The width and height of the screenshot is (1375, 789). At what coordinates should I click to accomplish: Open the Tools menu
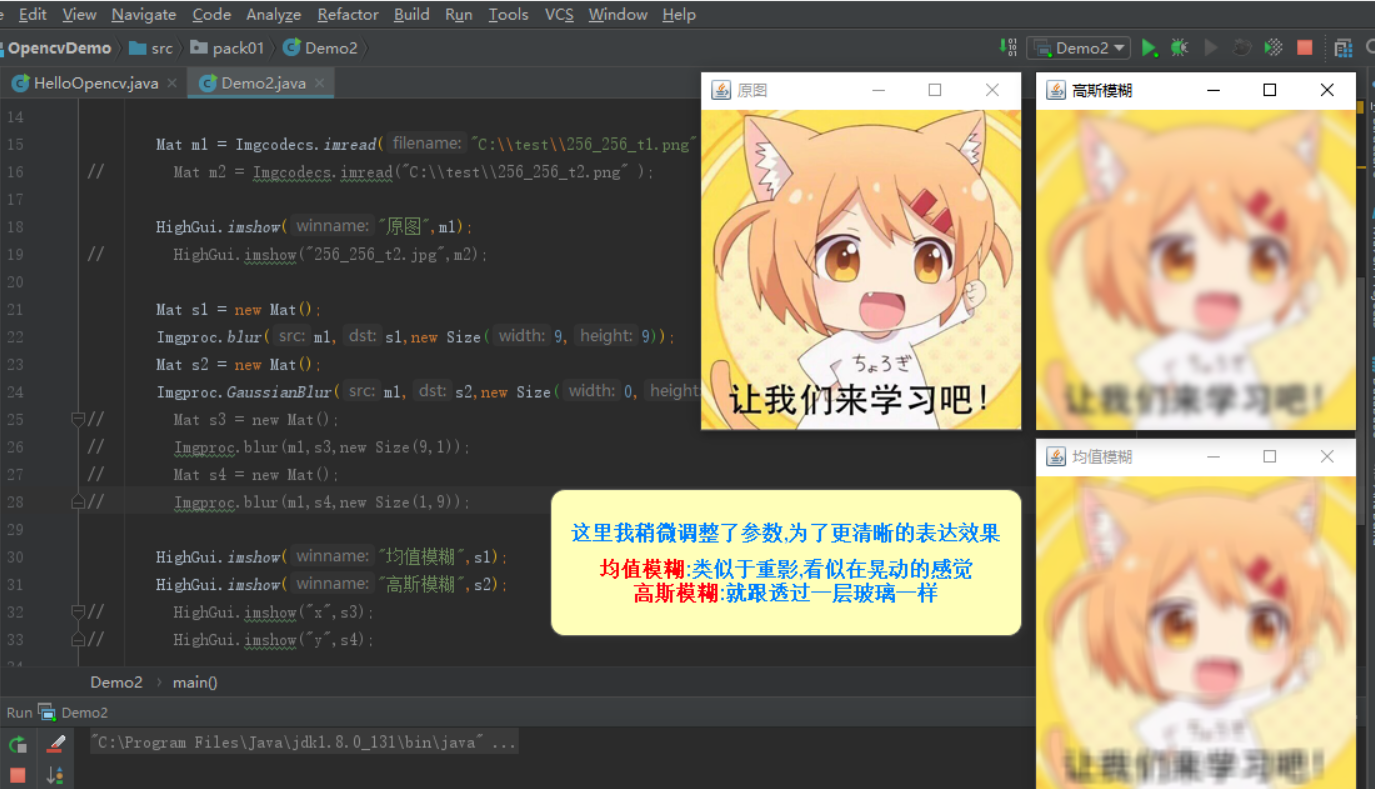[x=509, y=14]
